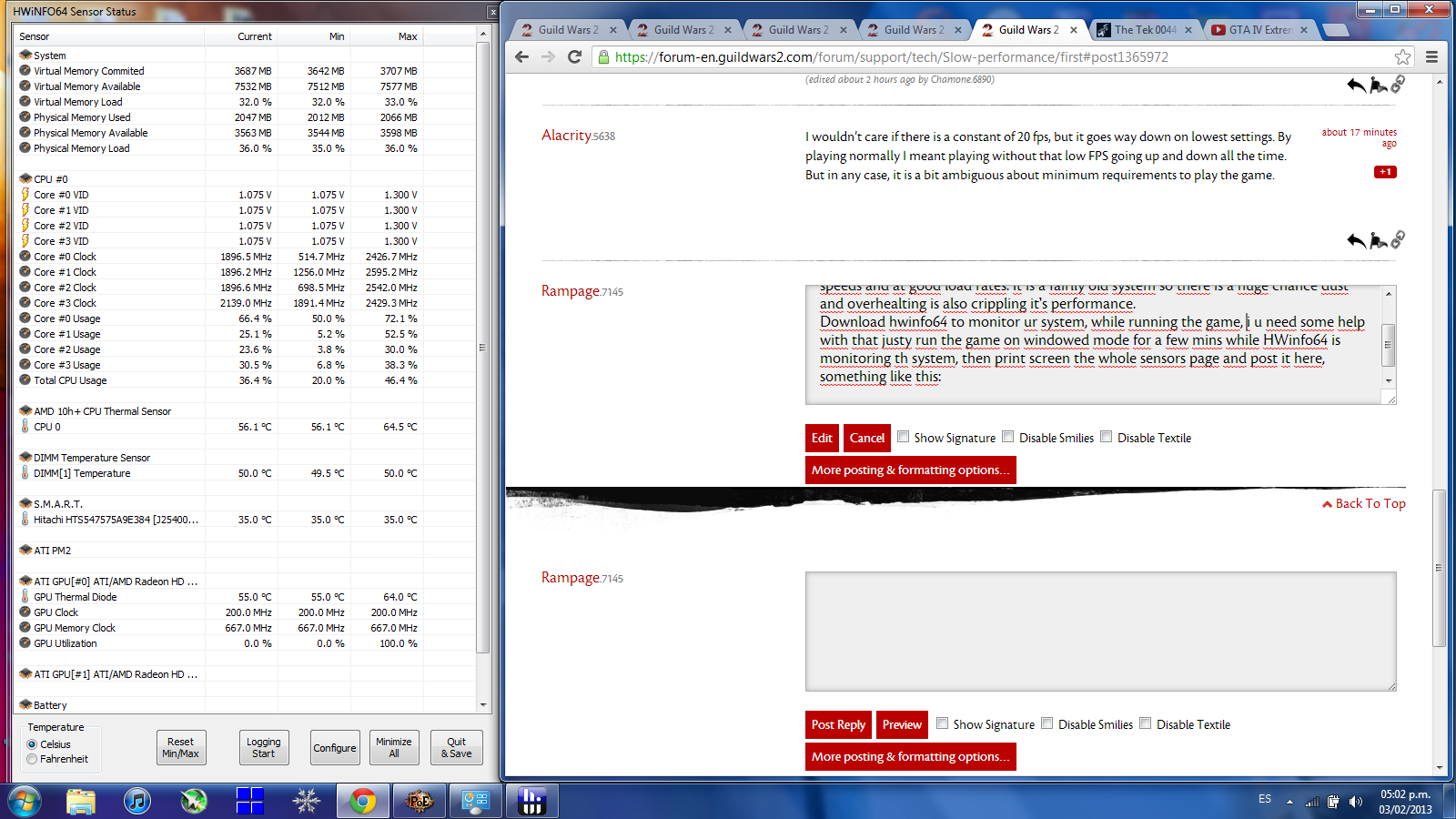Click the permalink chain icon above Alacrity's post
This screenshot has width=1456, height=819.
(x=1398, y=84)
